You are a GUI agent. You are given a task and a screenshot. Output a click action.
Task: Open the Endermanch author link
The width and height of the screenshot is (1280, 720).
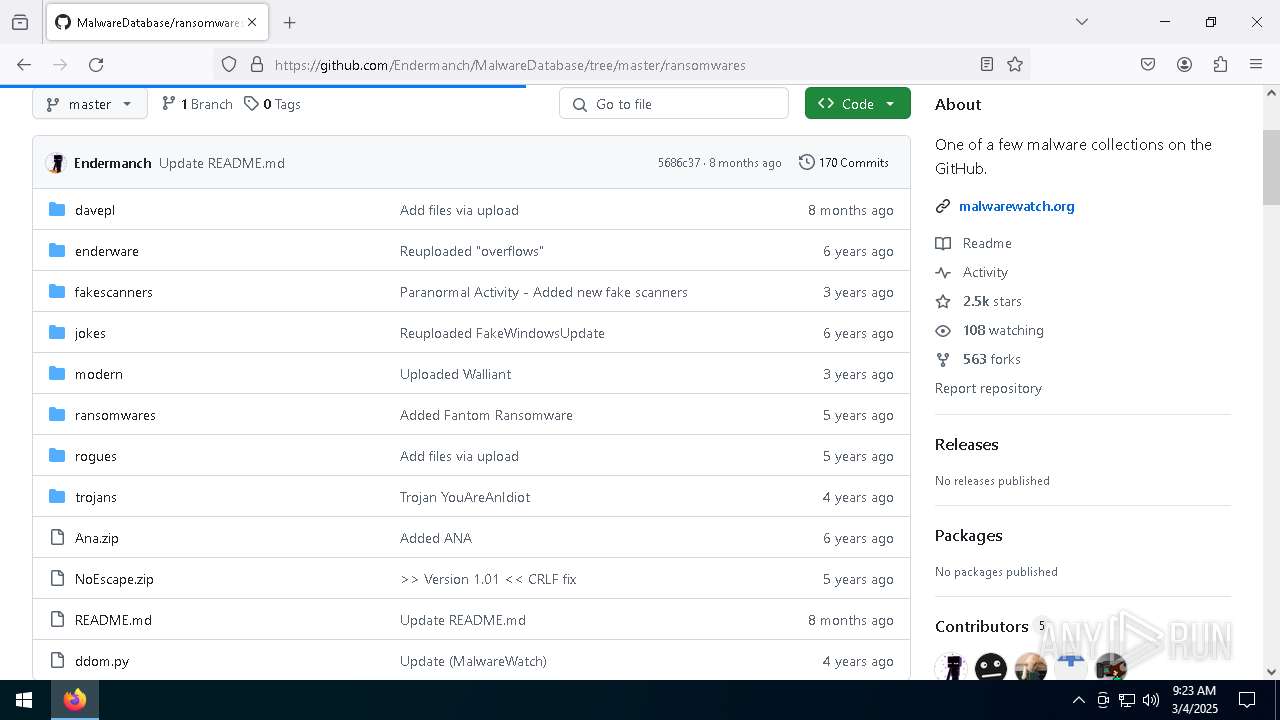point(113,163)
